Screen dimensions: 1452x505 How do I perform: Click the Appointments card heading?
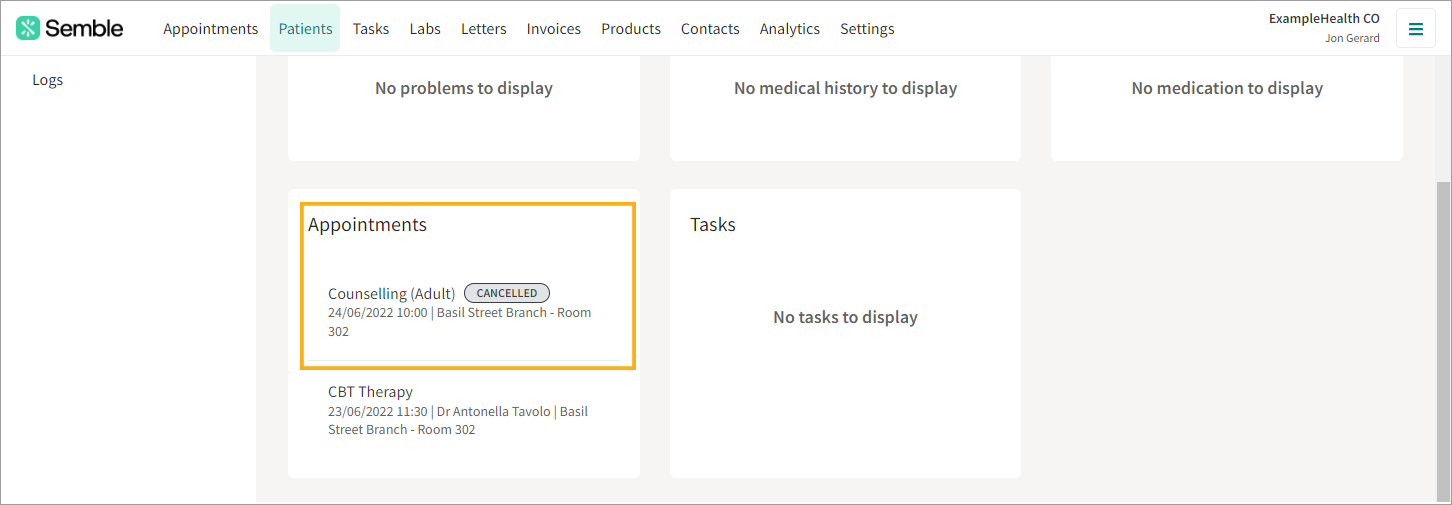(367, 225)
